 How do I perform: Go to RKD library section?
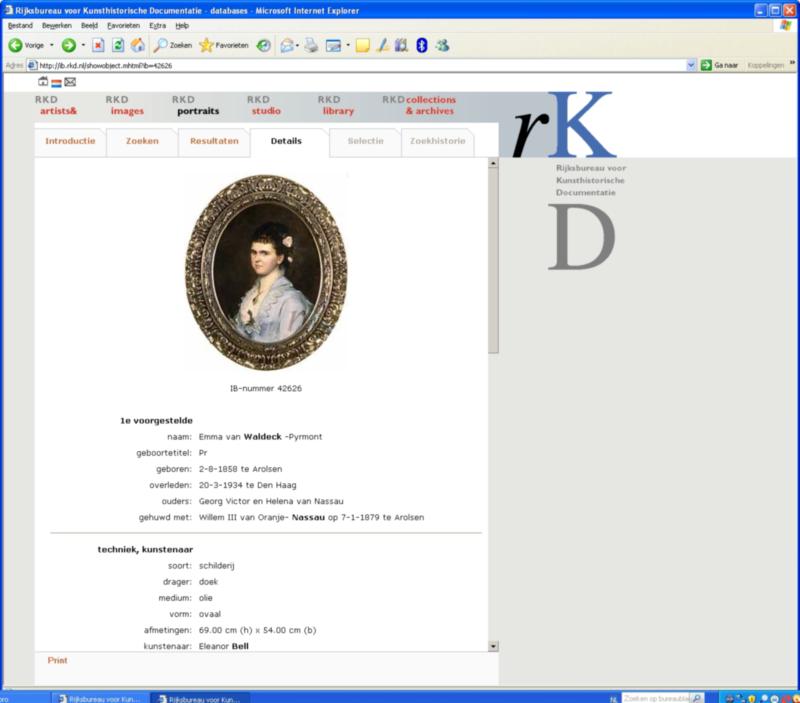(x=336, y=105)
